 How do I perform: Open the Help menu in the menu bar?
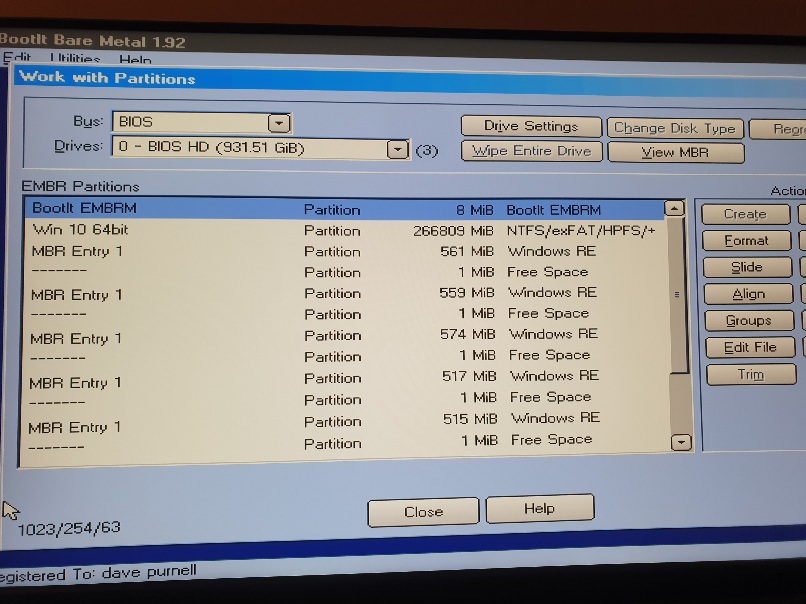135,60
